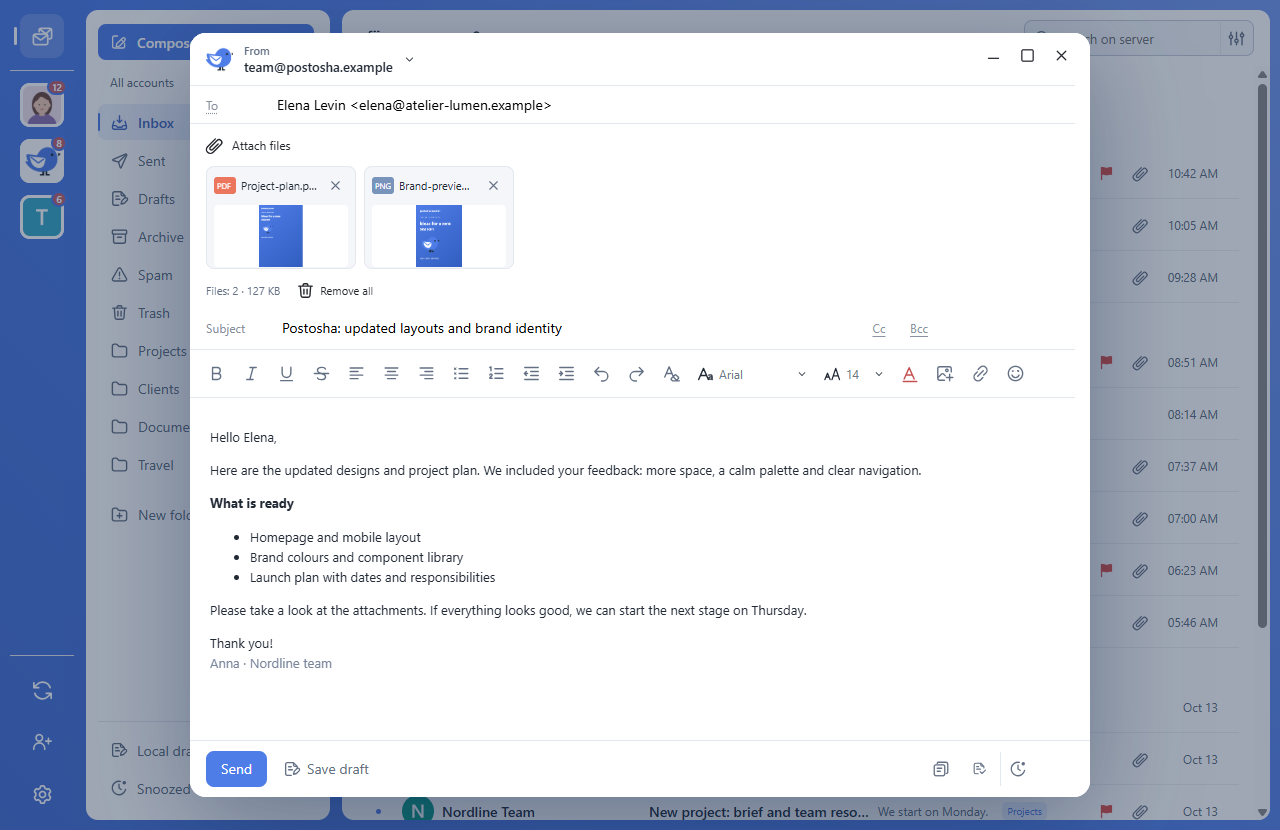Send the email with the Send button
The width and height of the screenshot is (1280, 830).
pos(236,769)
